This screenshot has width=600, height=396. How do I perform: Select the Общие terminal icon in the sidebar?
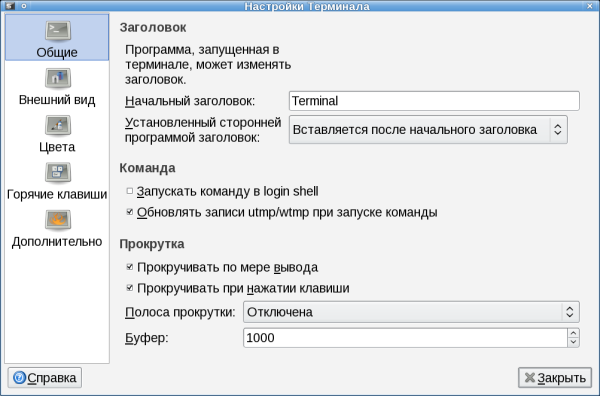click(57, 31)
